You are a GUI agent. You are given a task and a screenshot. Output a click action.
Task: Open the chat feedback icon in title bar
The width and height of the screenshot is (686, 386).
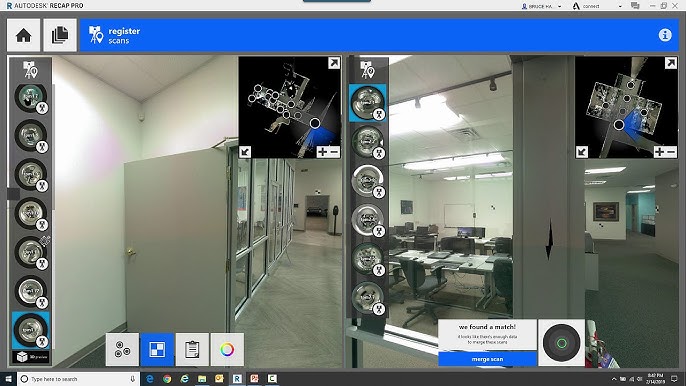635,6
